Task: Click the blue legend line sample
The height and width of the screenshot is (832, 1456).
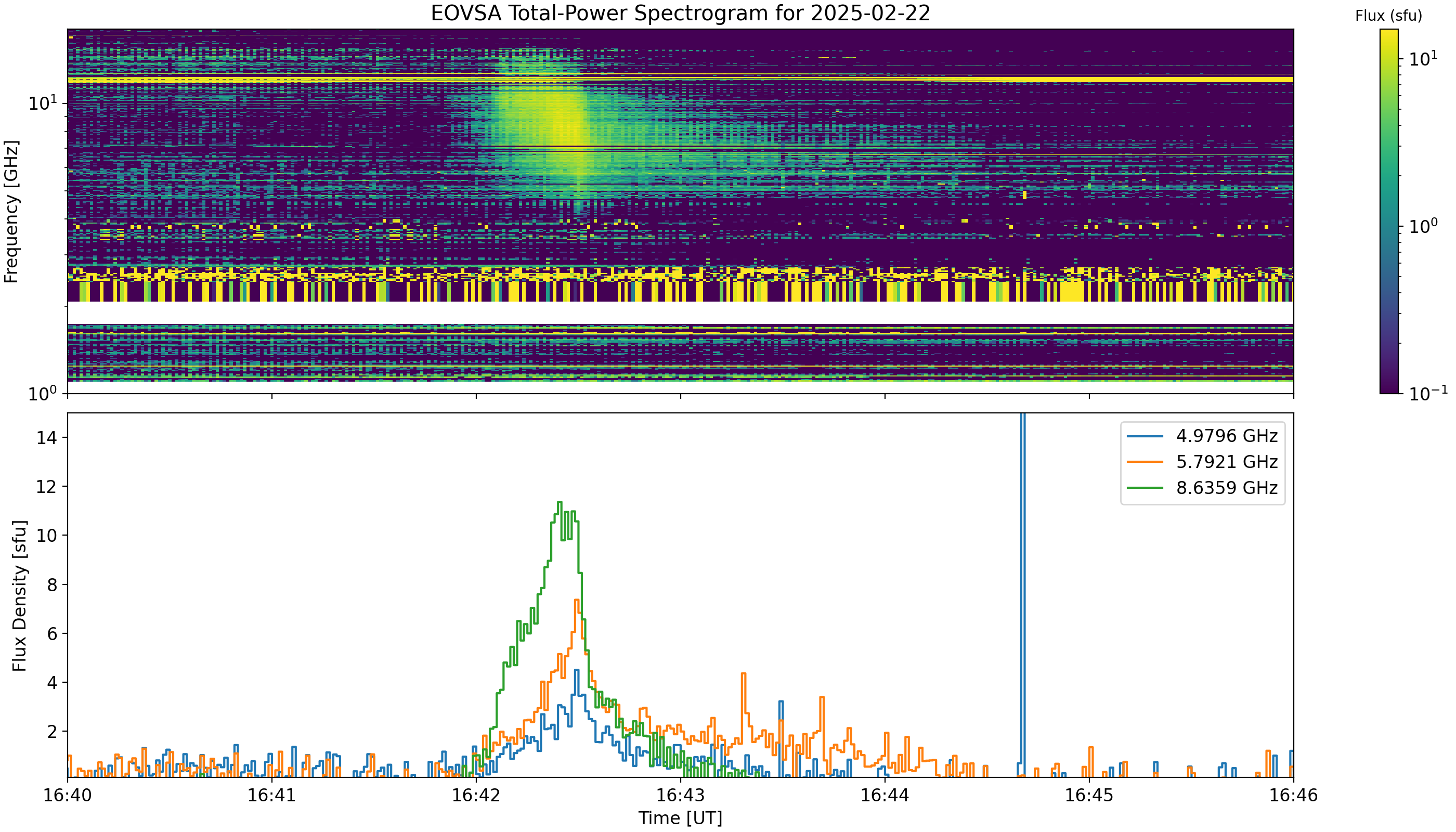Action: (x=1145, y=437)
